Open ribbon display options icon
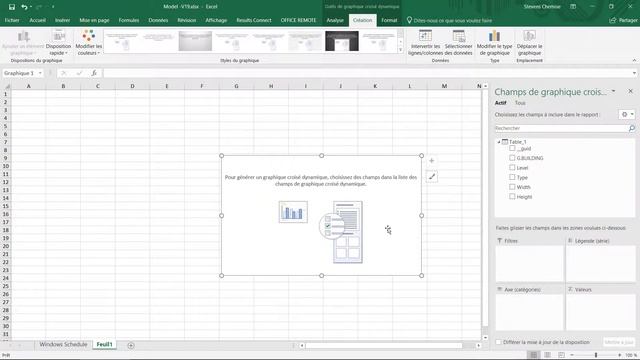Screen dimensions: 640x360 pyautogui.click(x=573, y=7)
